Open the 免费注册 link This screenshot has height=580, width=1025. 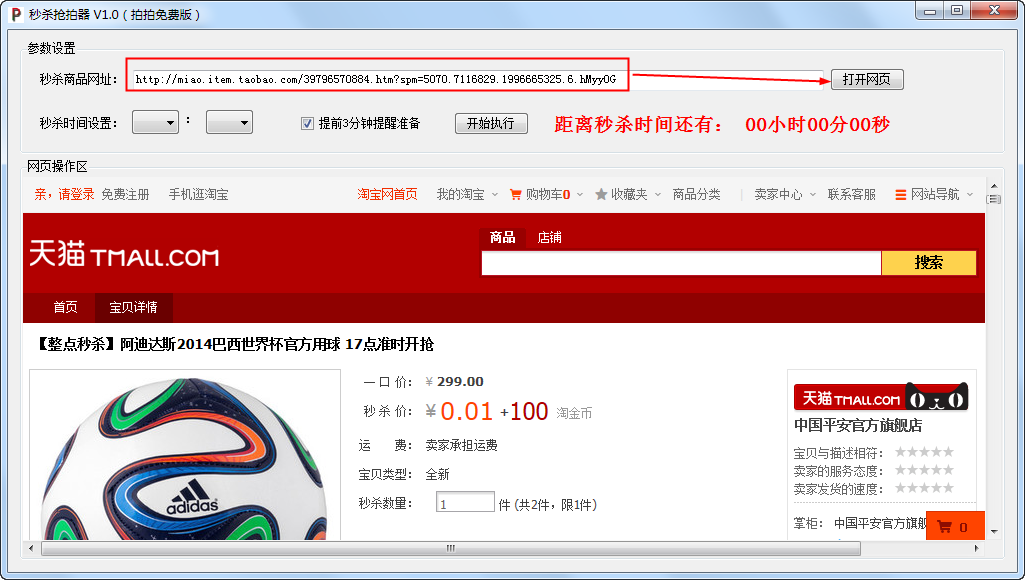pos(125,194)
